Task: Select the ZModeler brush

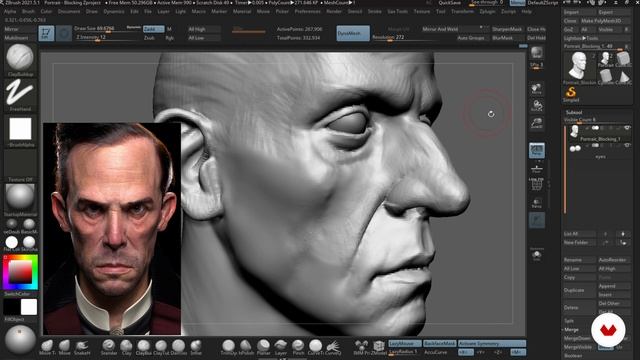Action: [378, 347]
